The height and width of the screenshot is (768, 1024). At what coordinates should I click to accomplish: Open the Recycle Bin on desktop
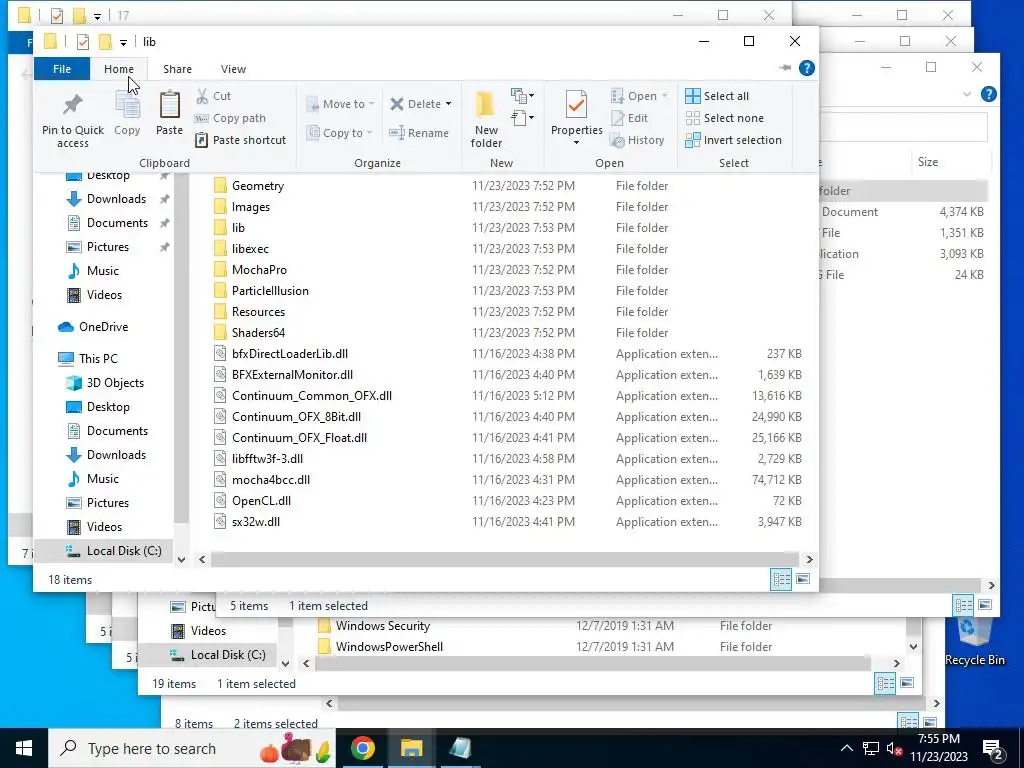click(974, 642)
